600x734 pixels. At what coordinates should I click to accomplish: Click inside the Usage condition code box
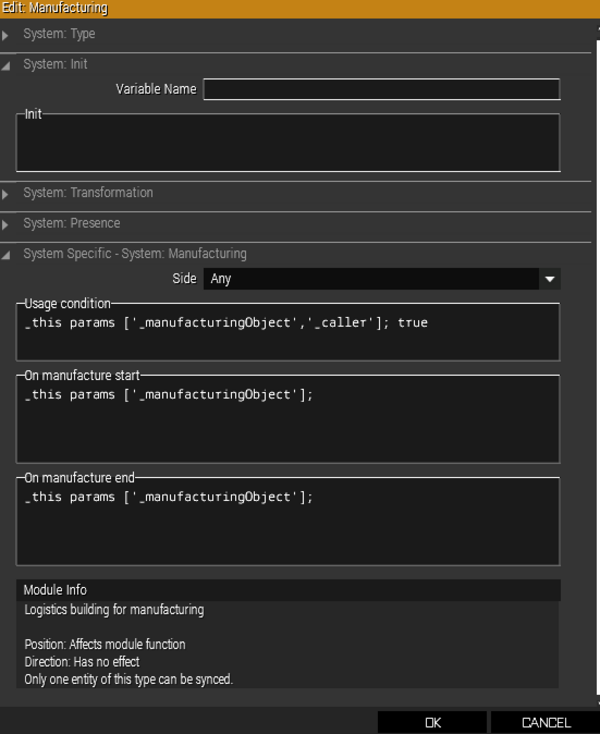pos(288,332)
